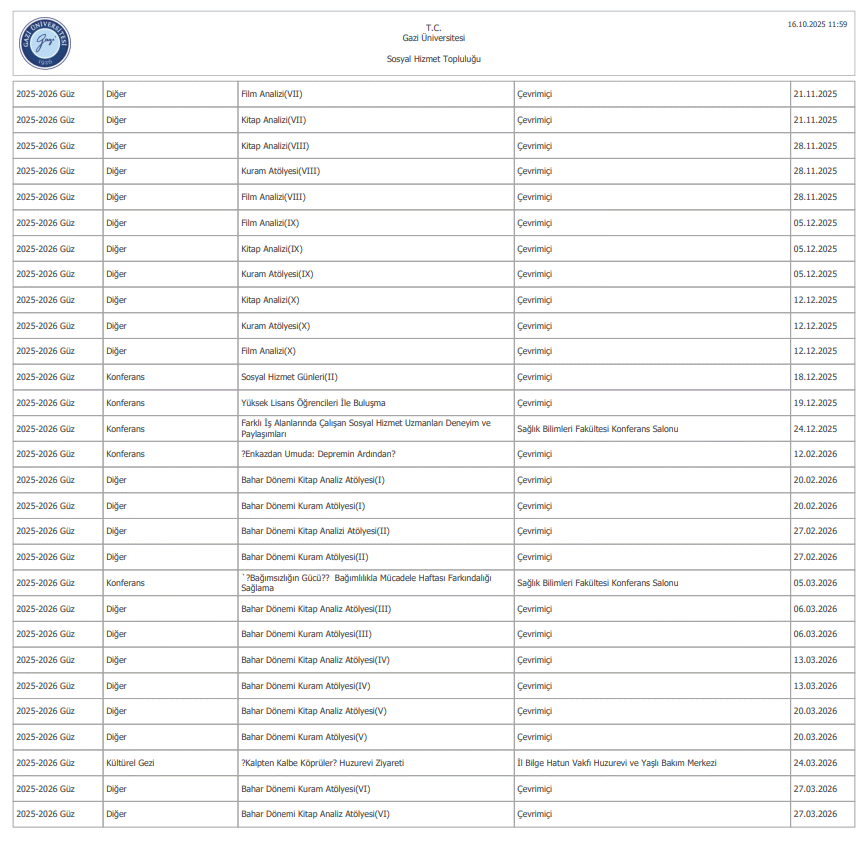Click the 16.10.2025 11:59 timestamp
Viewport: 867px width, 842px height.
coord(816,23)
